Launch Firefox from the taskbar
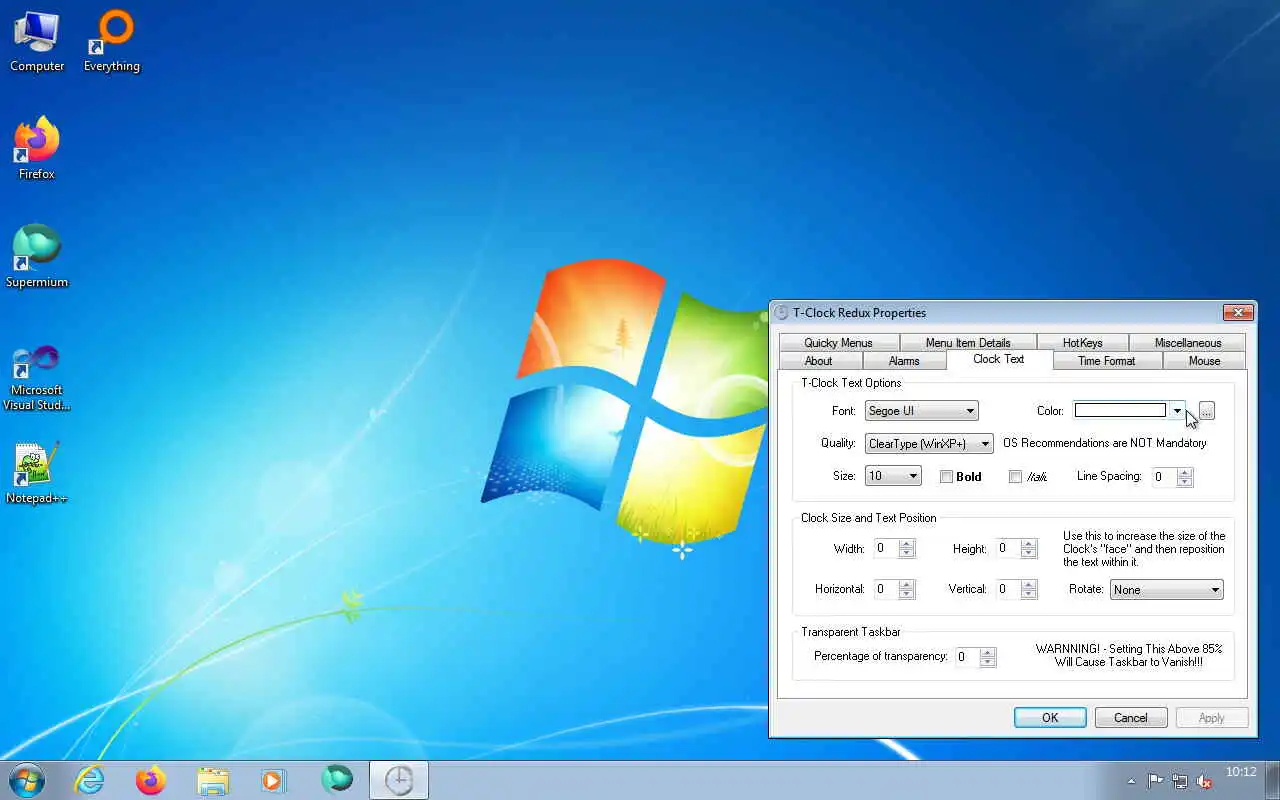 click(151, 780)
